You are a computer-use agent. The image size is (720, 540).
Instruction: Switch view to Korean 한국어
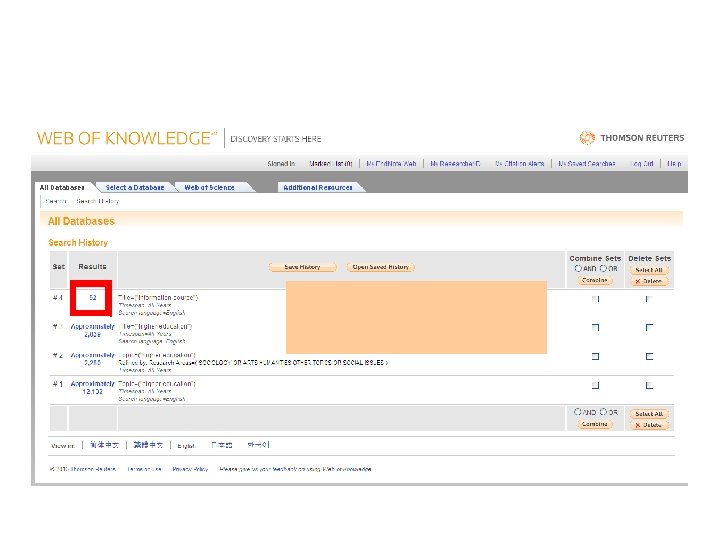click(x=259, y=445)
